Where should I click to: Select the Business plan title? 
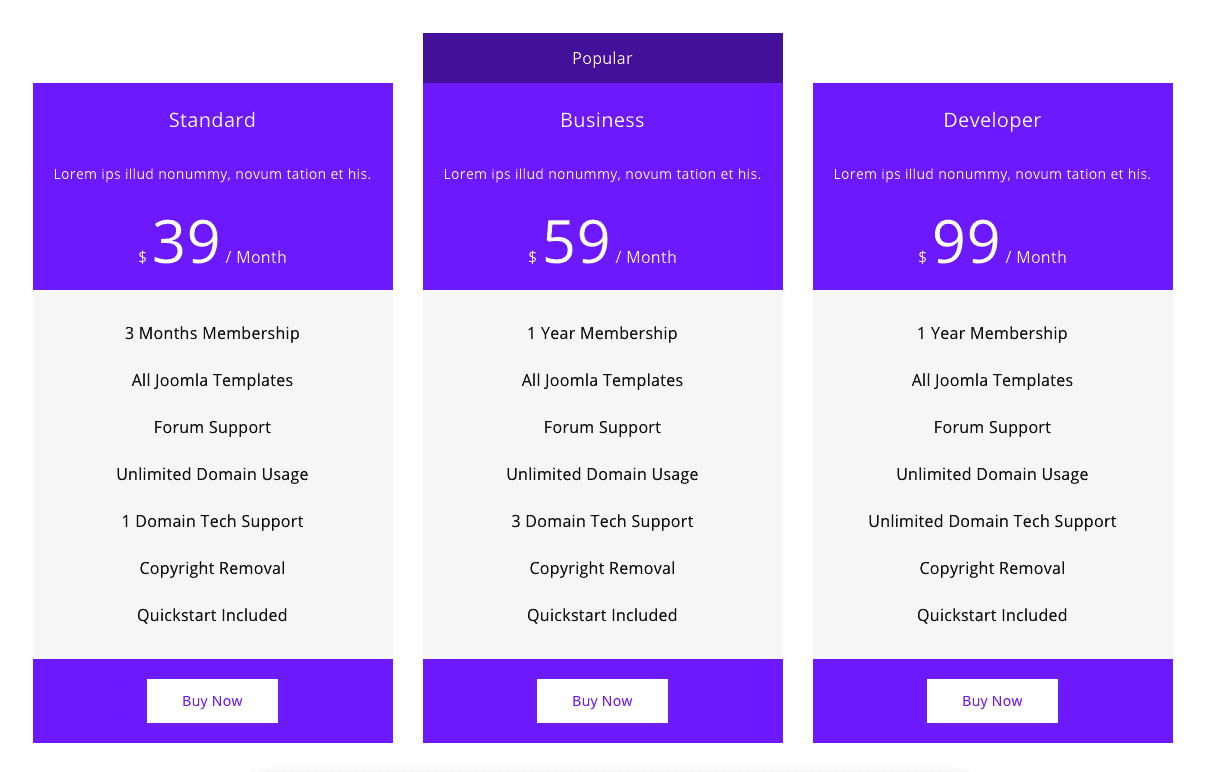[602, 120]
